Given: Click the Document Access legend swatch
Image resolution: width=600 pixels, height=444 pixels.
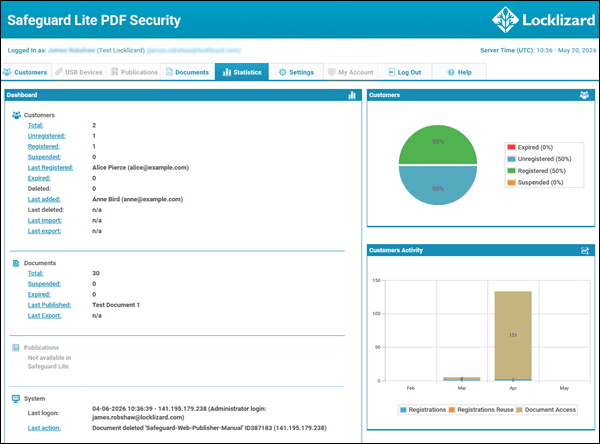Looking at the screenshot, I should pyautogui.click(x=519, y=410).
